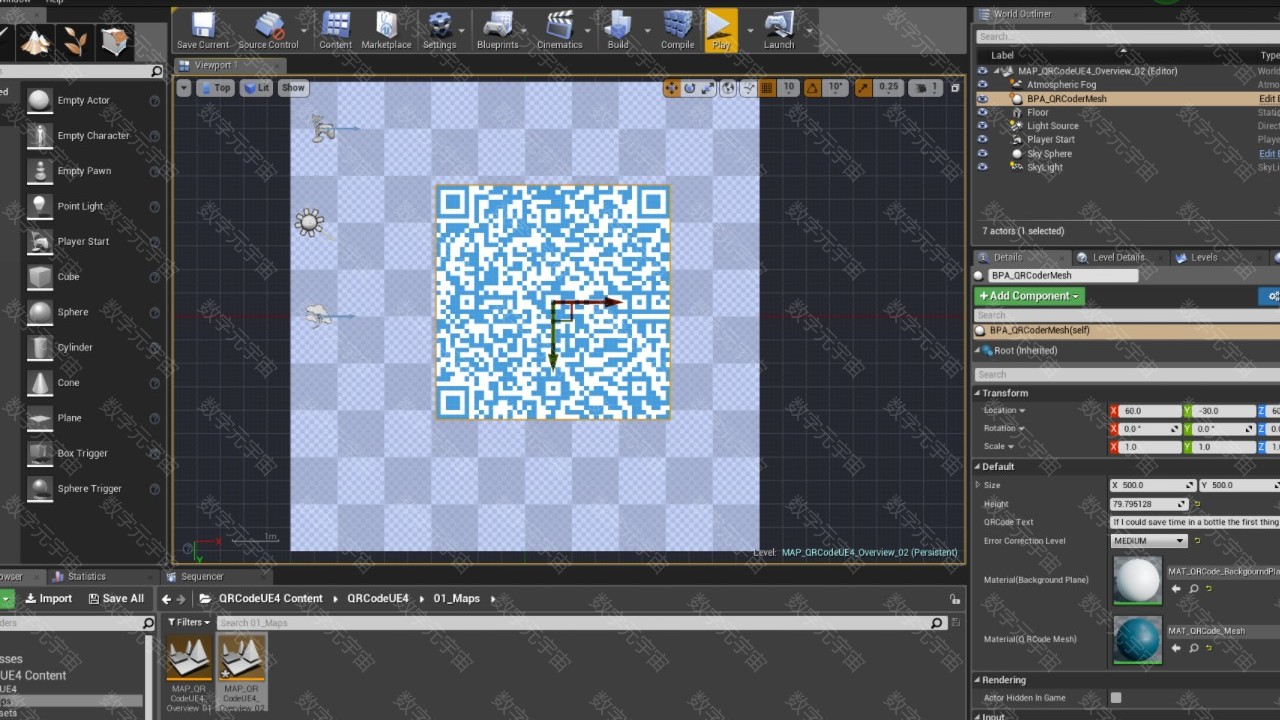1280x720 pixels.
Task: Expand the Size property arrow
Action: (x=978, y=485)
